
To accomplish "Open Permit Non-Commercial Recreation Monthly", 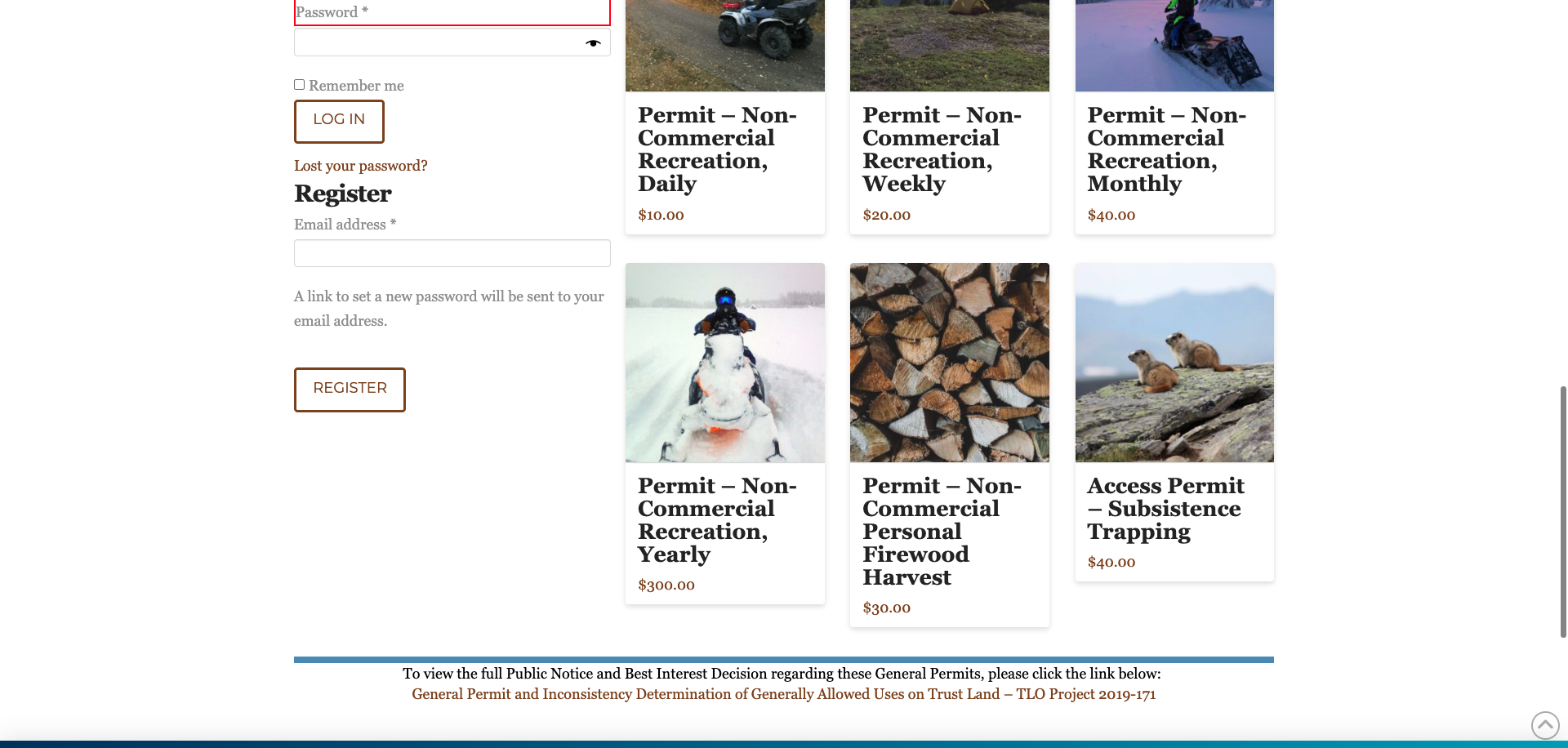I will pyautogui.click(x=1166, y=149).
